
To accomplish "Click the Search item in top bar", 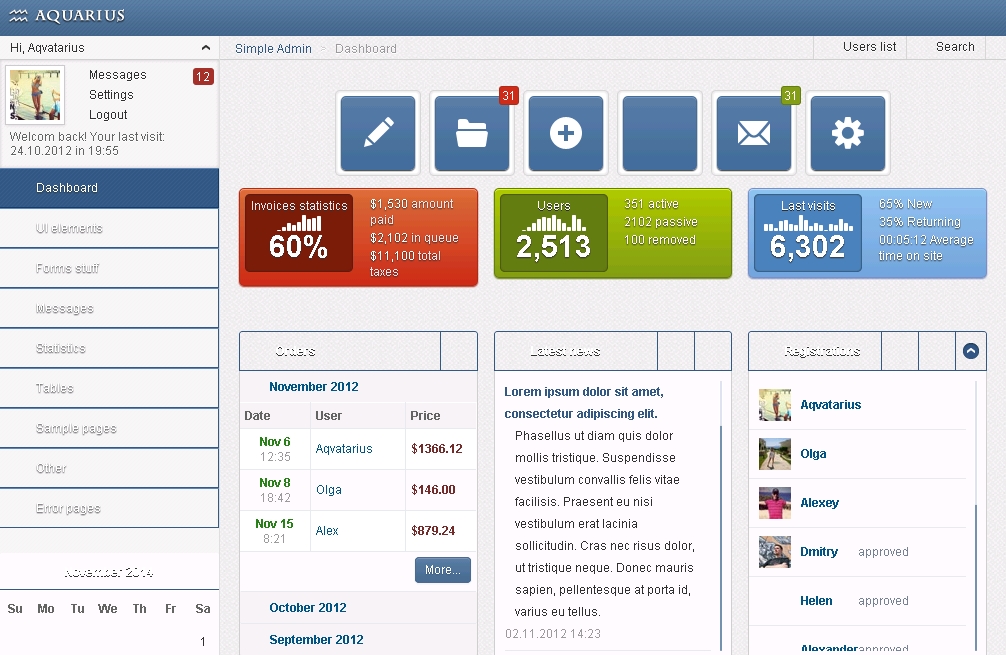I will [x=955, y=47].
